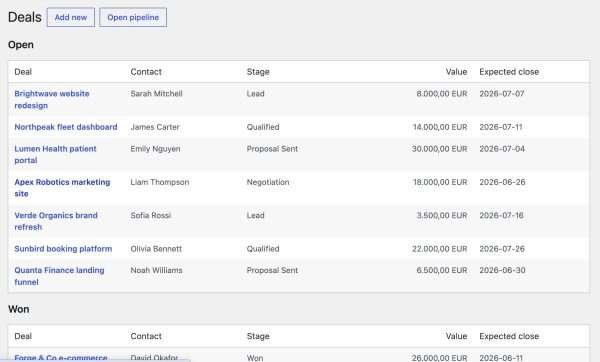600x362 pixels.
Task: Click the Won section heading
Action: [x=19, y=309]
